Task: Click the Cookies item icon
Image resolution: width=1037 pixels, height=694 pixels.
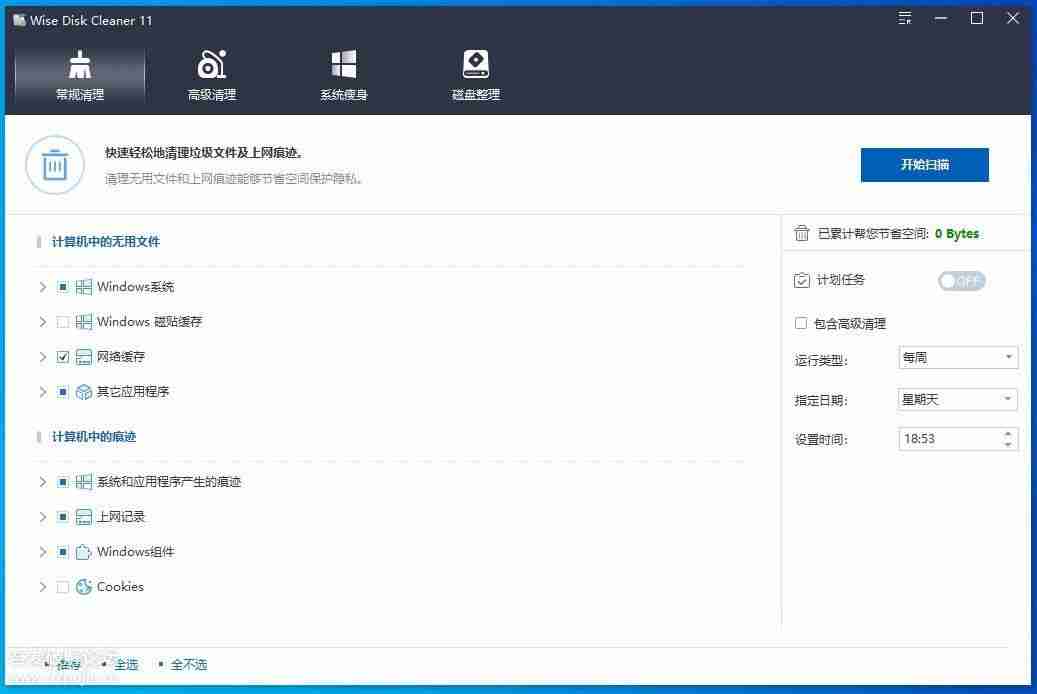Action: tap(84, 587)
